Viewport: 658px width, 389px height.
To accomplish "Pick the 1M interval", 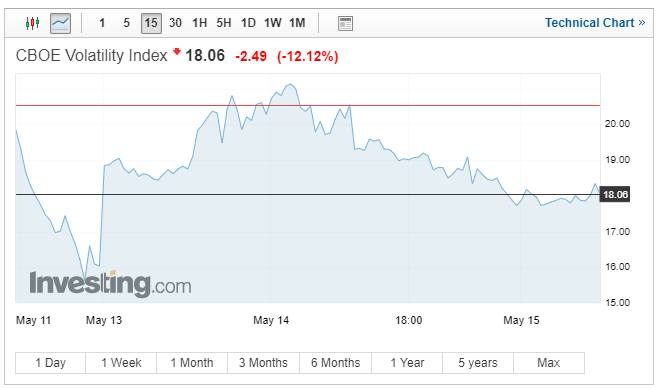I will coord(297,23).
